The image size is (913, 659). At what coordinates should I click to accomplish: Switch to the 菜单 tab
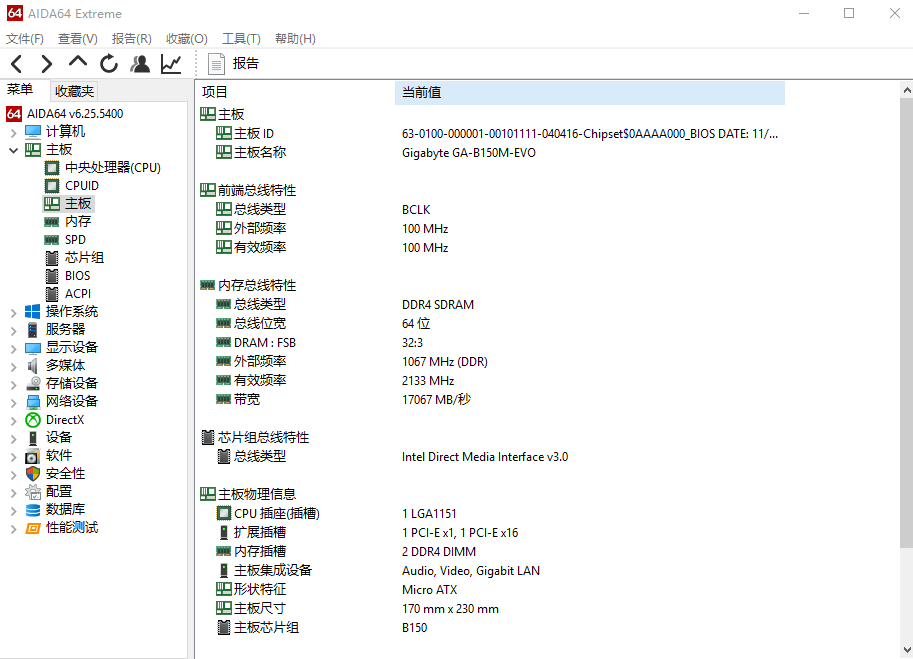20,90
